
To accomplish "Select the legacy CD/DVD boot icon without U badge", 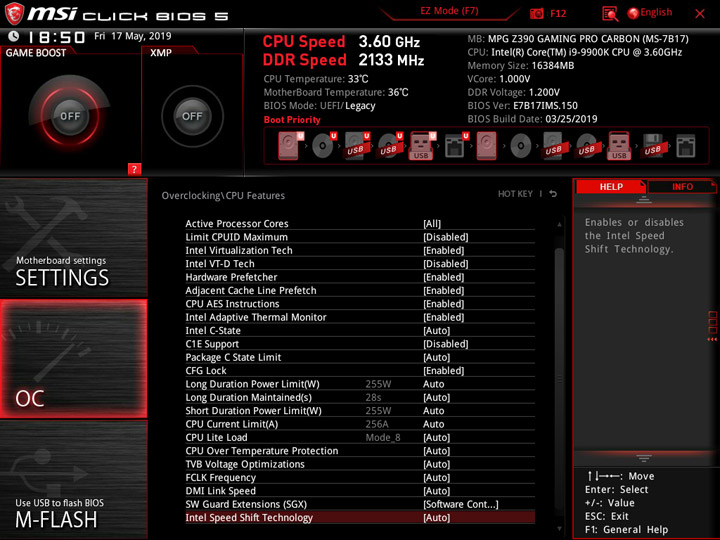I will click(x=521, y=146).
